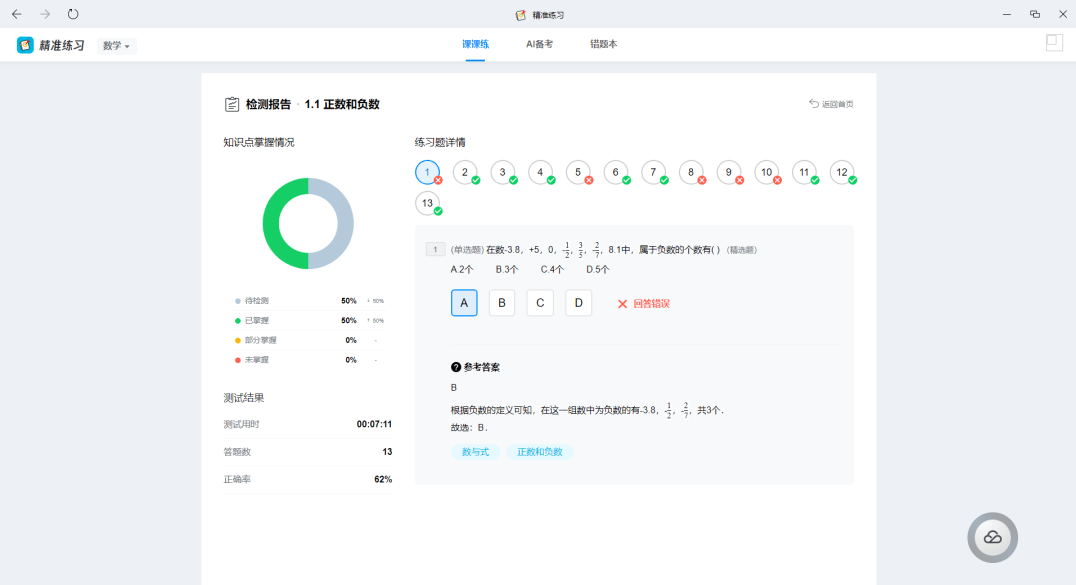Jump to question 5 in list

point(578,172)
